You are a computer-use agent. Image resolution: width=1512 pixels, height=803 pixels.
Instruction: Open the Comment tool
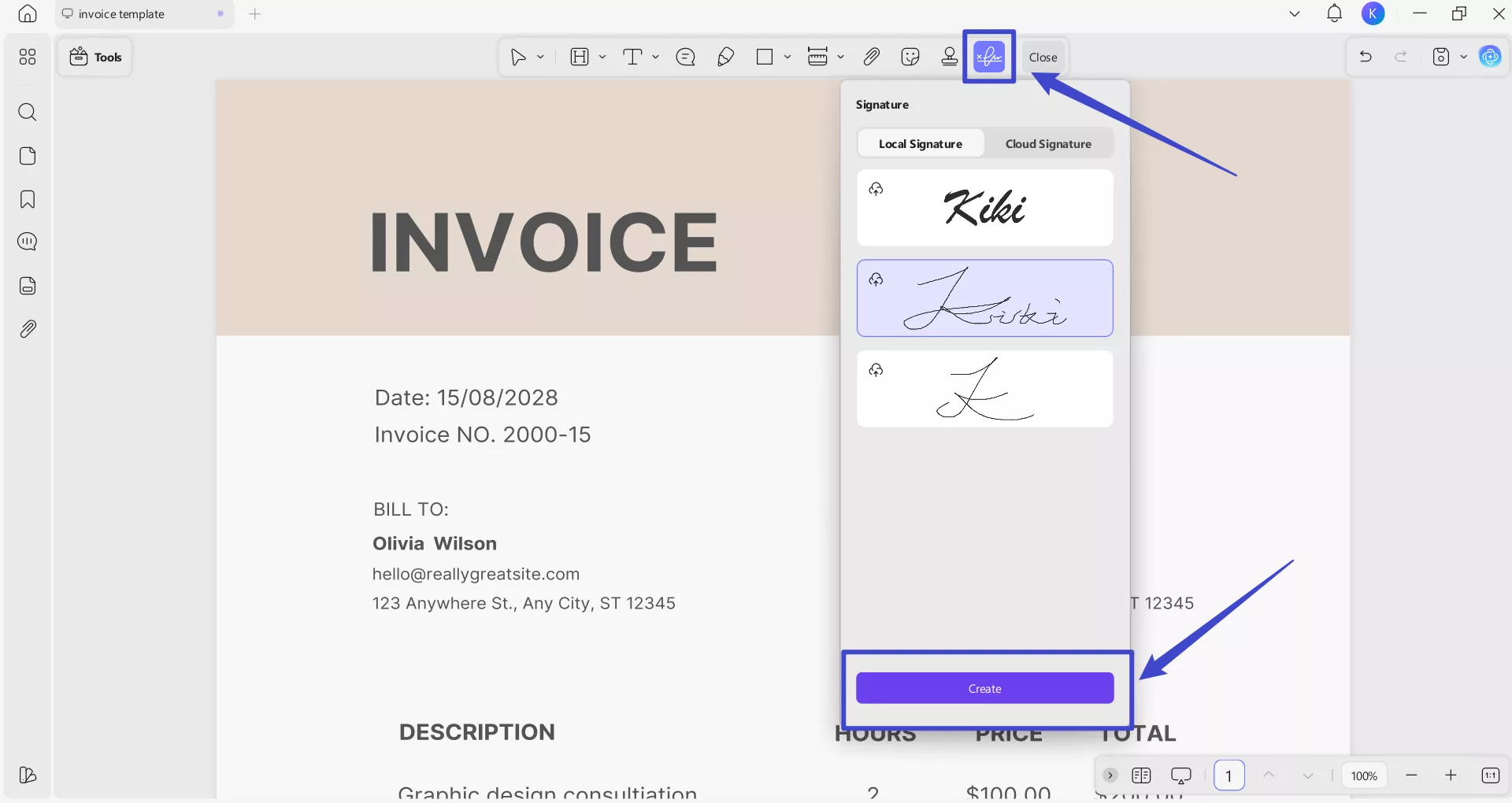(x=686, y=56)
